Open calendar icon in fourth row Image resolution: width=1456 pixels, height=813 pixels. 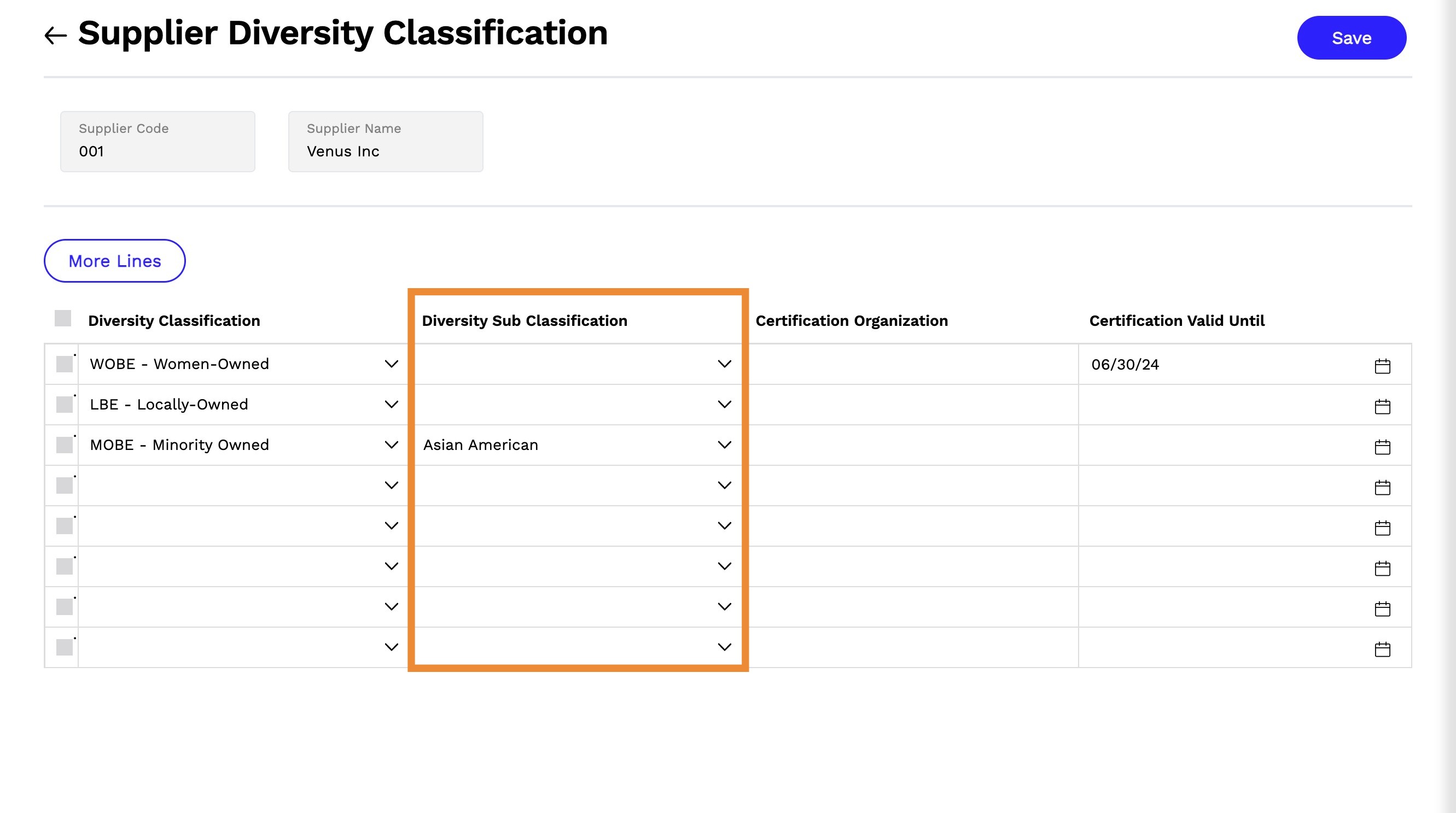[1383, 487]
